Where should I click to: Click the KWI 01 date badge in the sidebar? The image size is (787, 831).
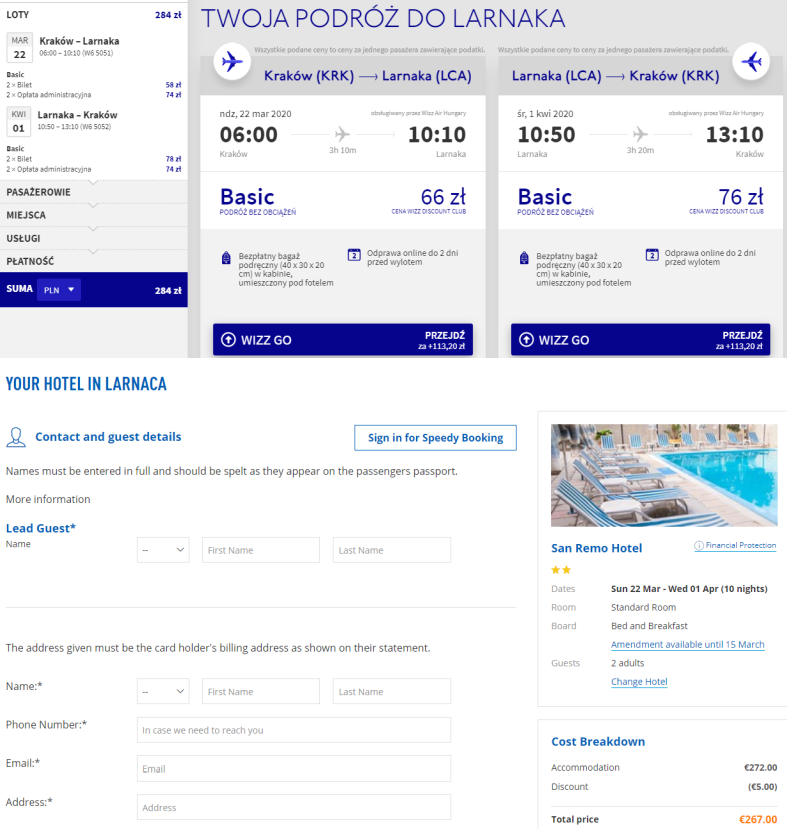[x=19, y=121]
